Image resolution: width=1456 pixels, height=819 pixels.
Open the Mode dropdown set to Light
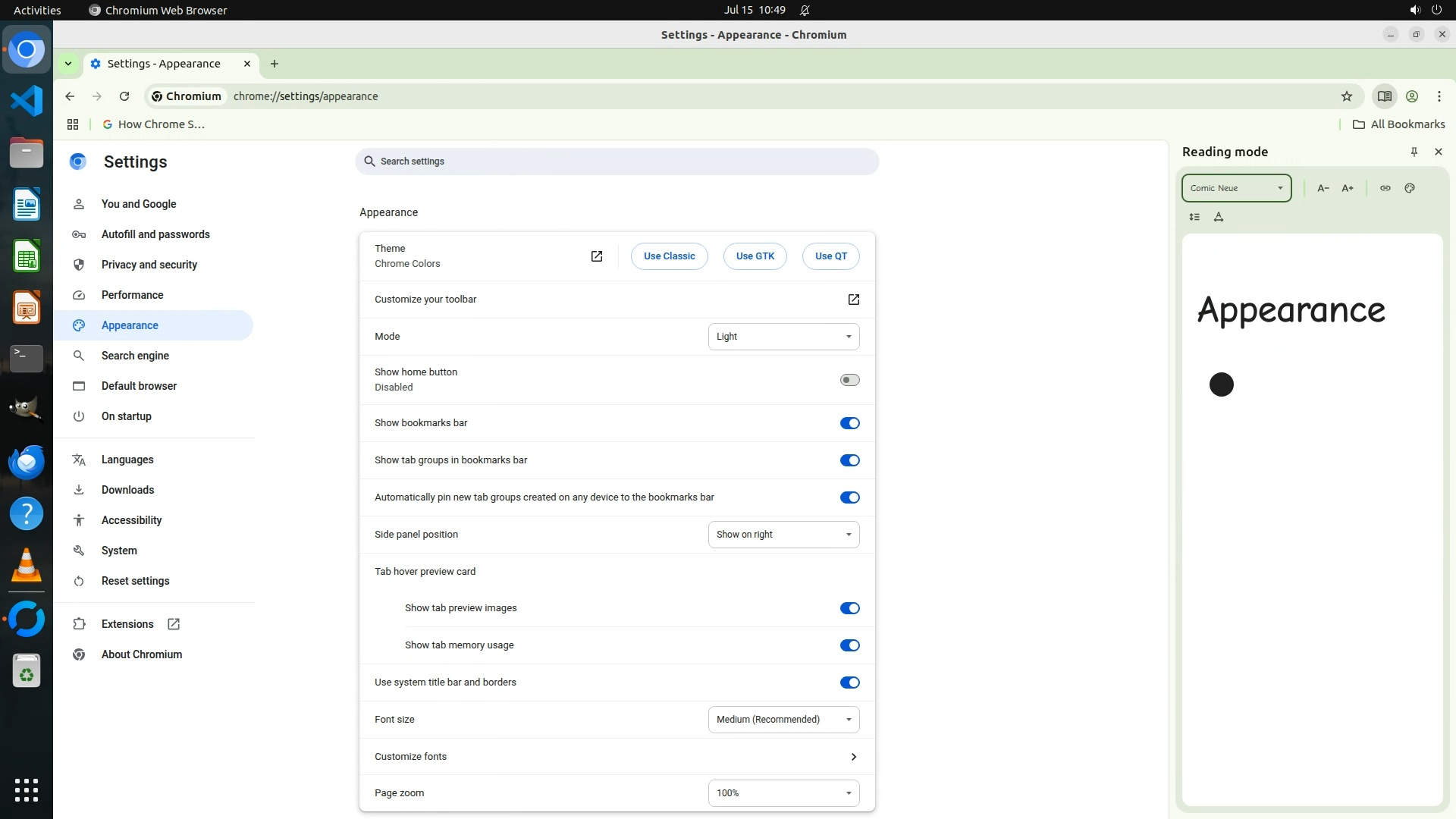pos(783,337)
